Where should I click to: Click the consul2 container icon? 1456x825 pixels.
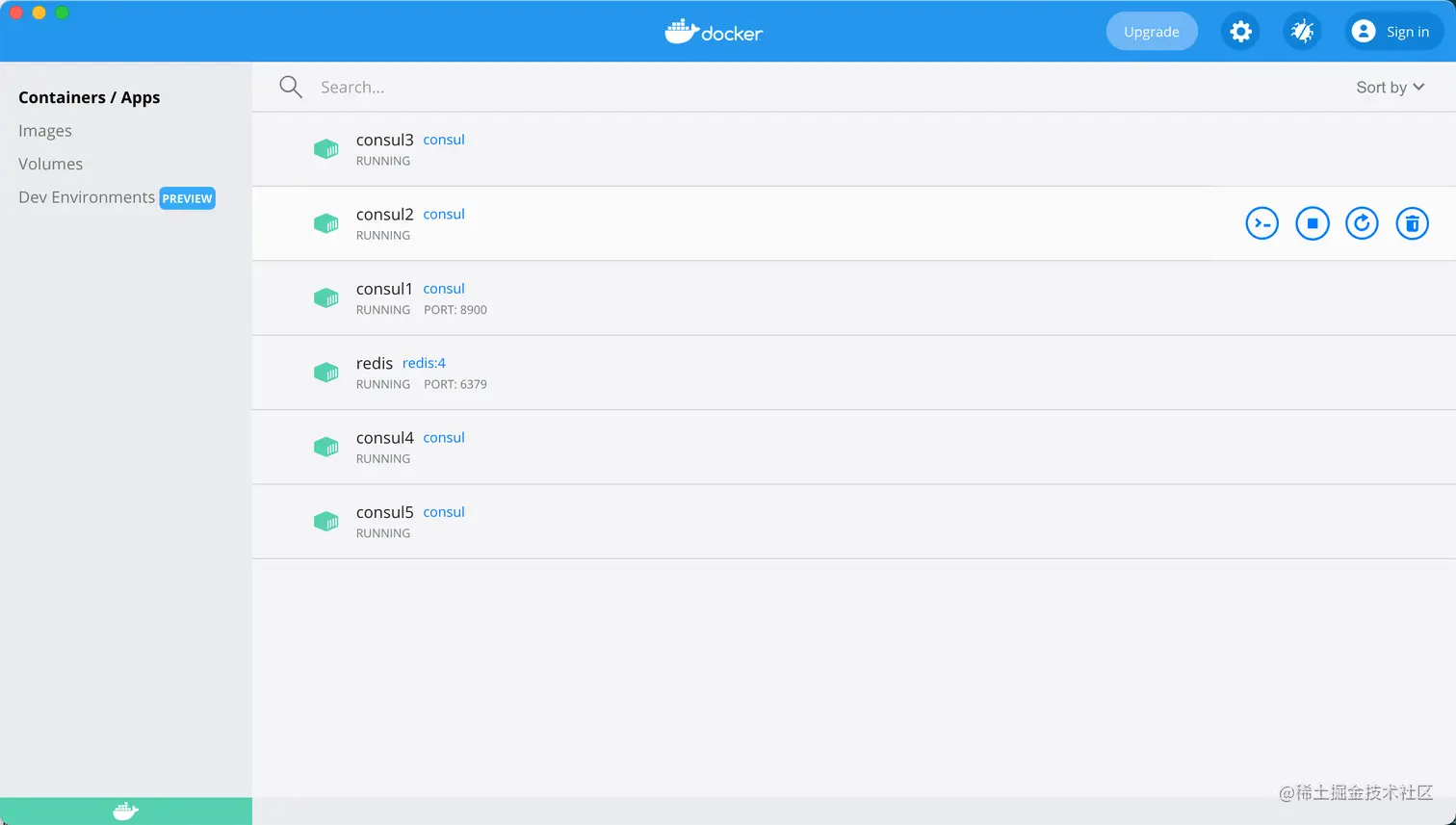326,223
